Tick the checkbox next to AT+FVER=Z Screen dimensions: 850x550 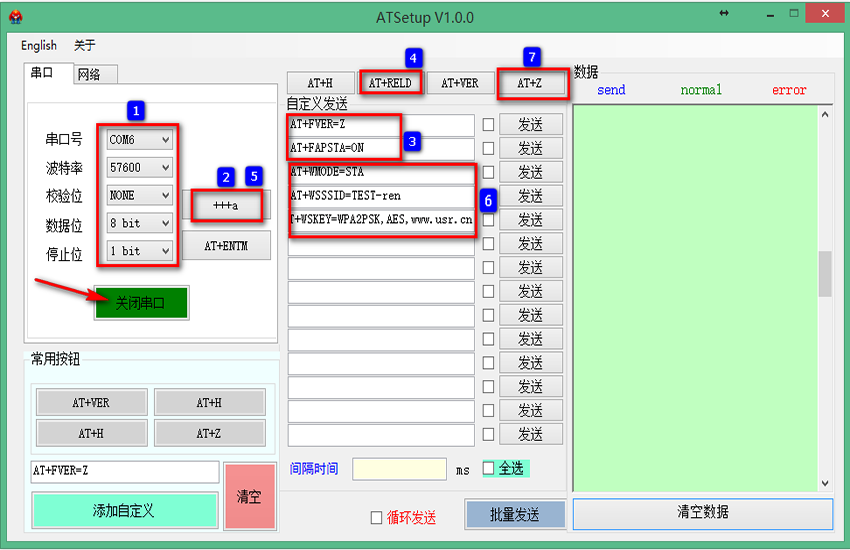[488, 125]
